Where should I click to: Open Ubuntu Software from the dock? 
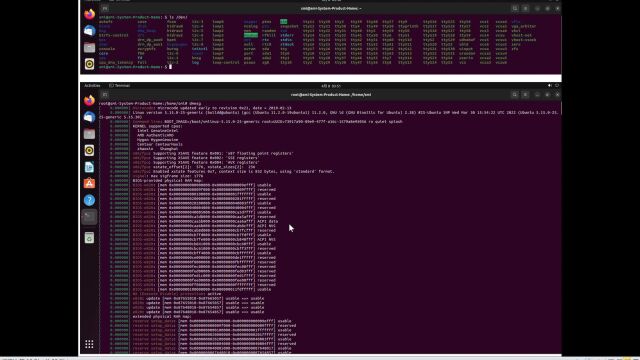(89, 184)
